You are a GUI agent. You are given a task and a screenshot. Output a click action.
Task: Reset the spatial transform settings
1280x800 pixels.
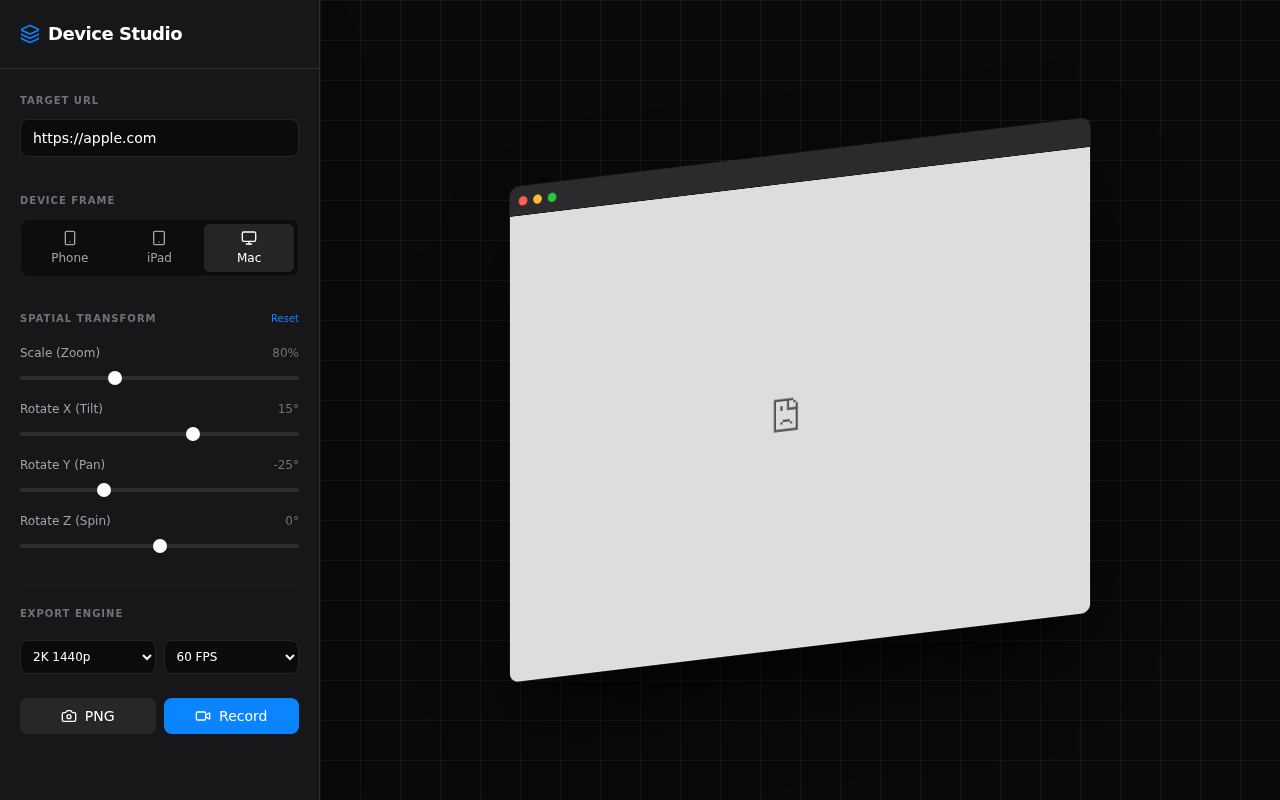point(285,318)
